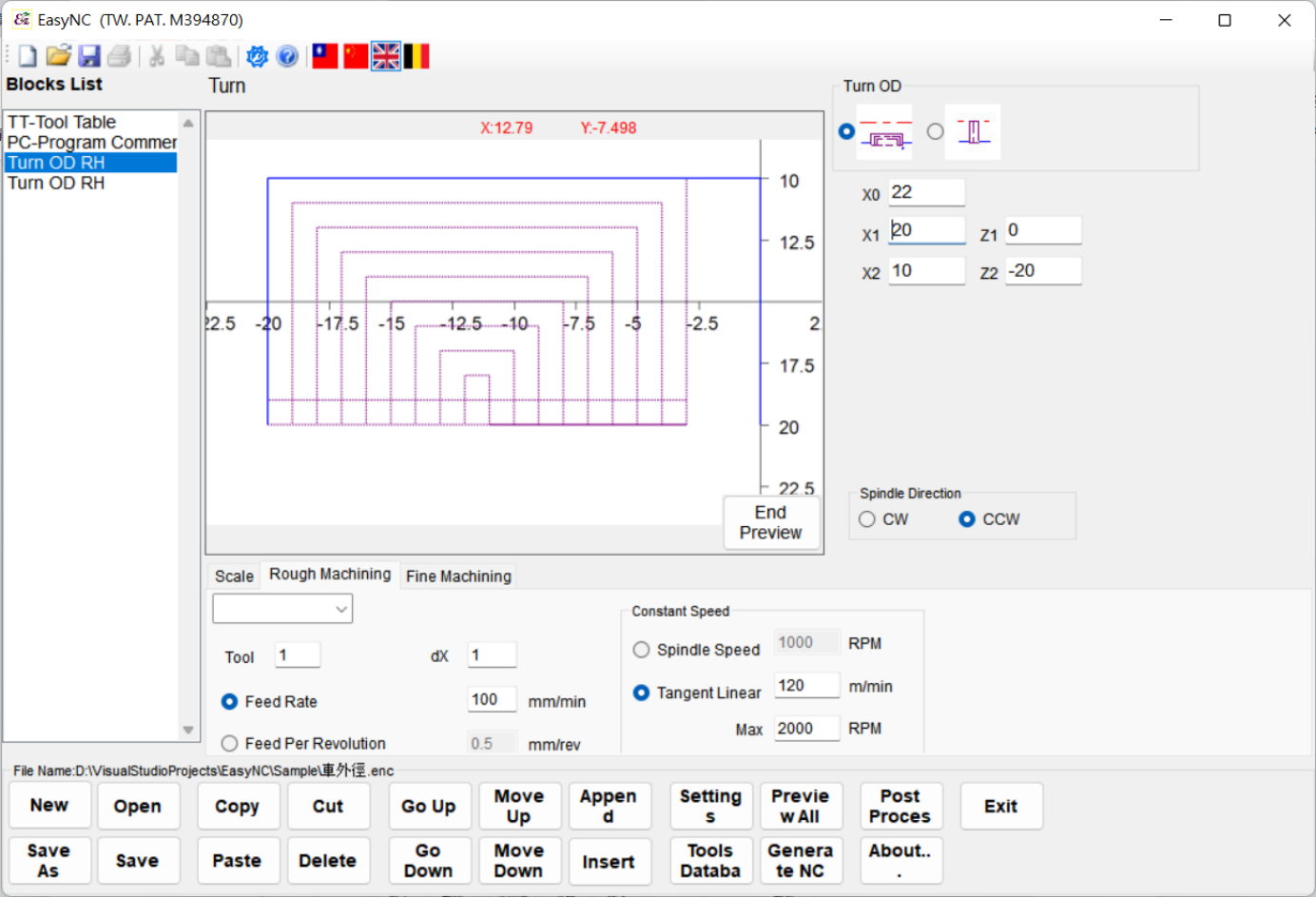Click the Save button at the bottom
The width and height of the screenshot is (1316, 898).
[138, 861]
